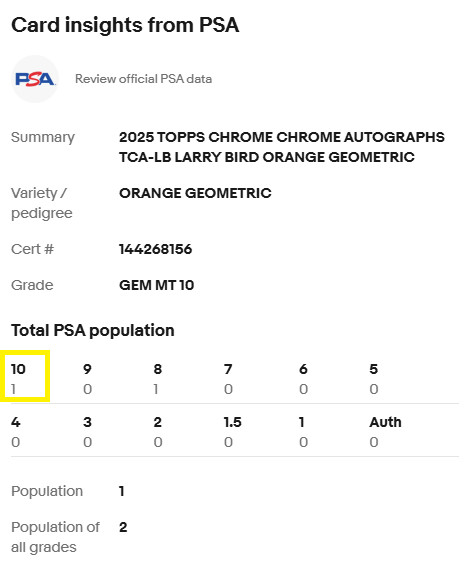The height and width of the screenshot is (579, 465).
Task: Select the grade 1 population cell
Action: (x=303, y=432)
